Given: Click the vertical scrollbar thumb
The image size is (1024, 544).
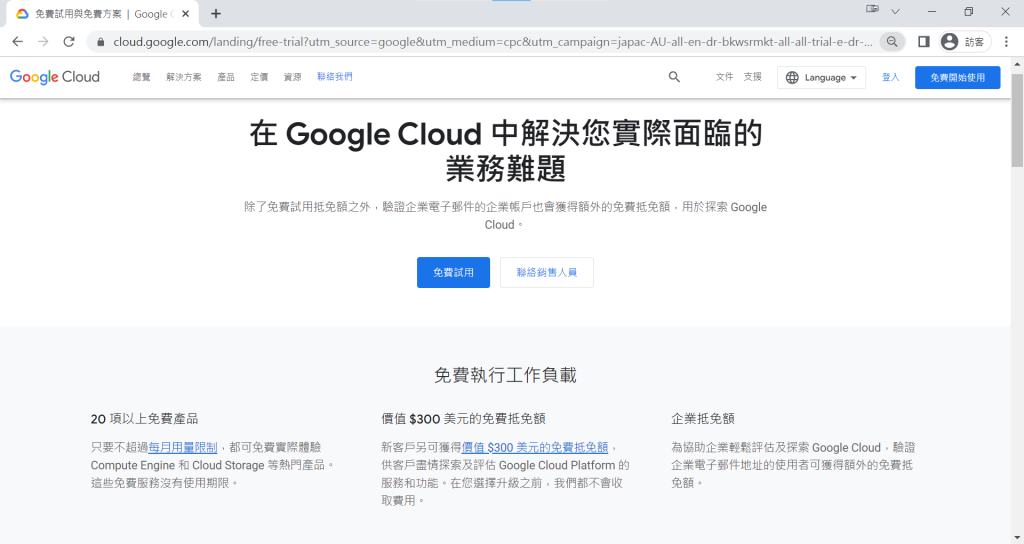Looking at the screenshot, I should pos(1017,120).
